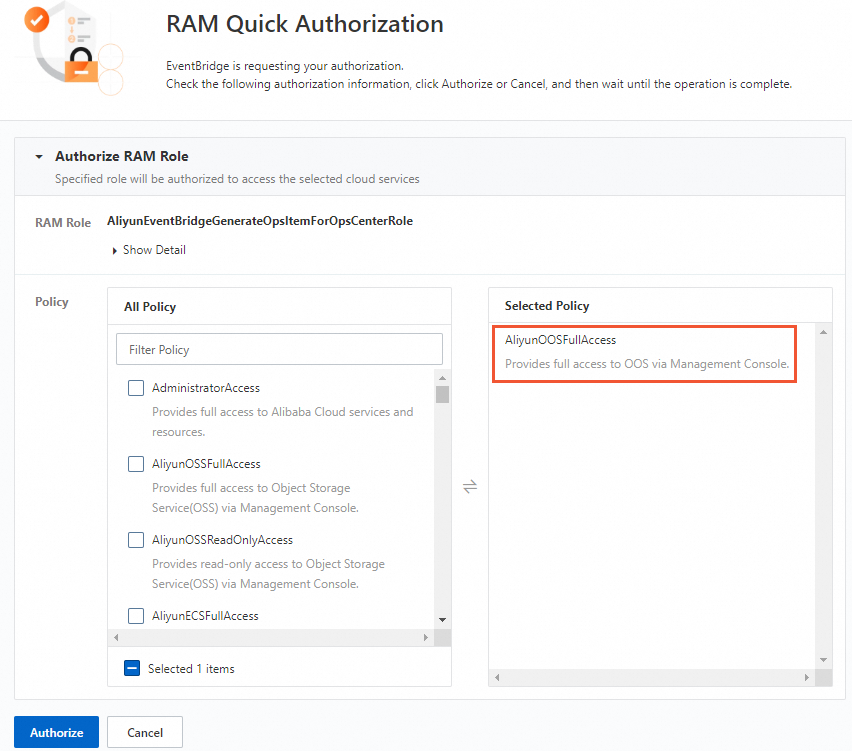The image size is (852, 751).
Task: Click the RAM Quick Authorization heading
Action: pyautogui.click(x=305, y=24)
